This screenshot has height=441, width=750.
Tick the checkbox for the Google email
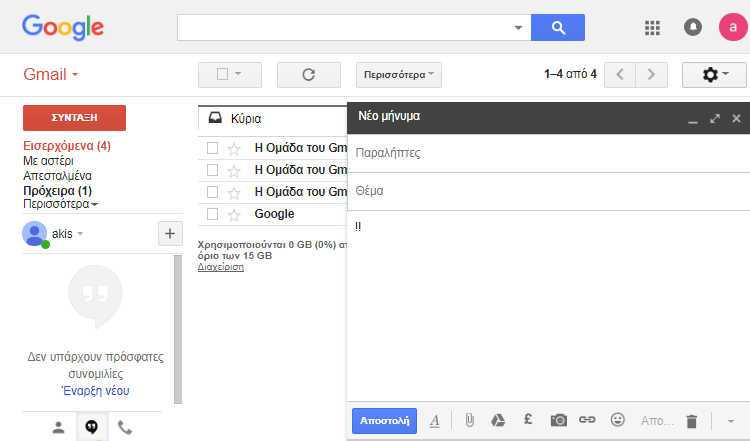[212, 214]
